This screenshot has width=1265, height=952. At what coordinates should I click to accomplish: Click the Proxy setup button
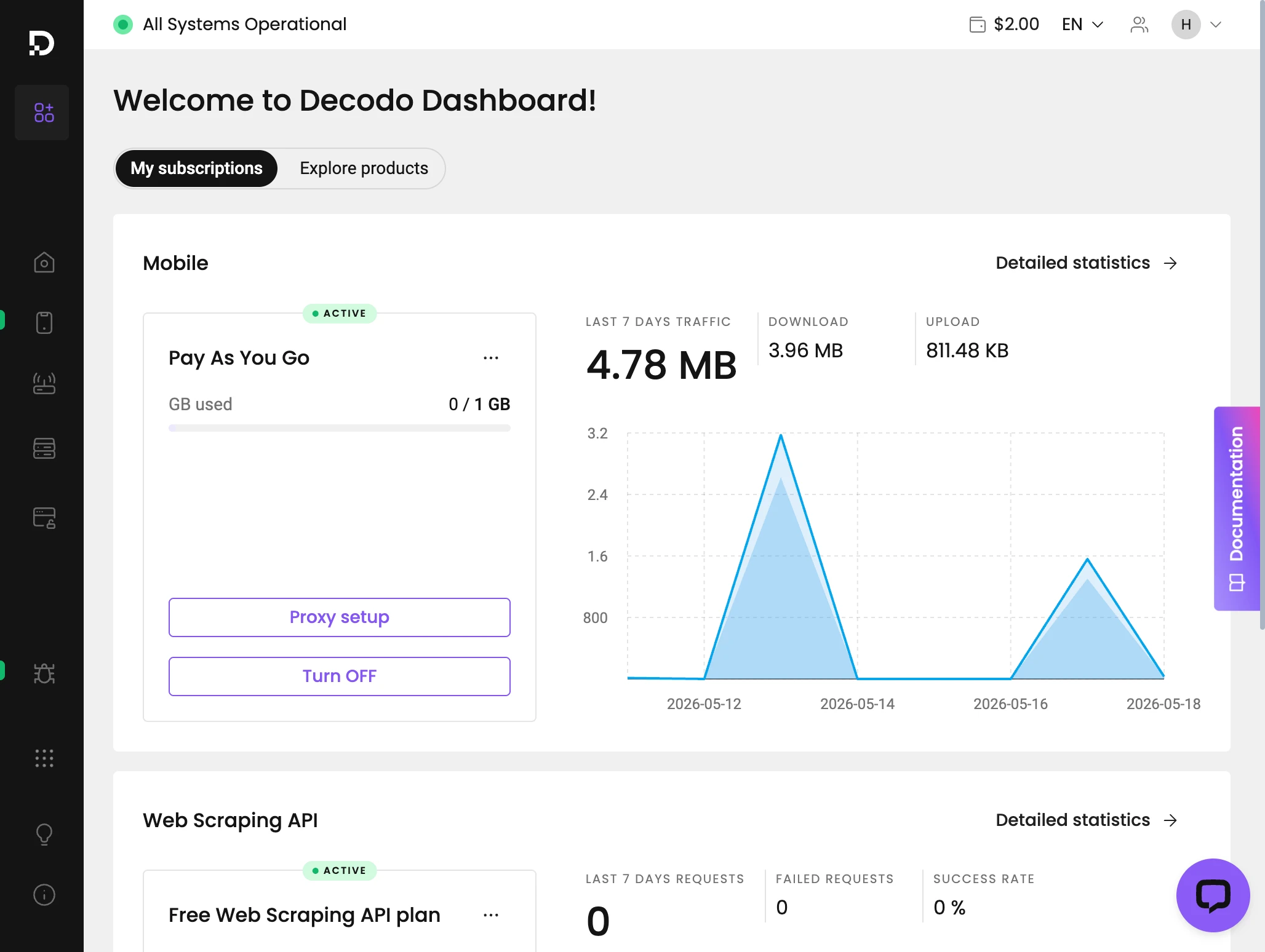point(340,617)
